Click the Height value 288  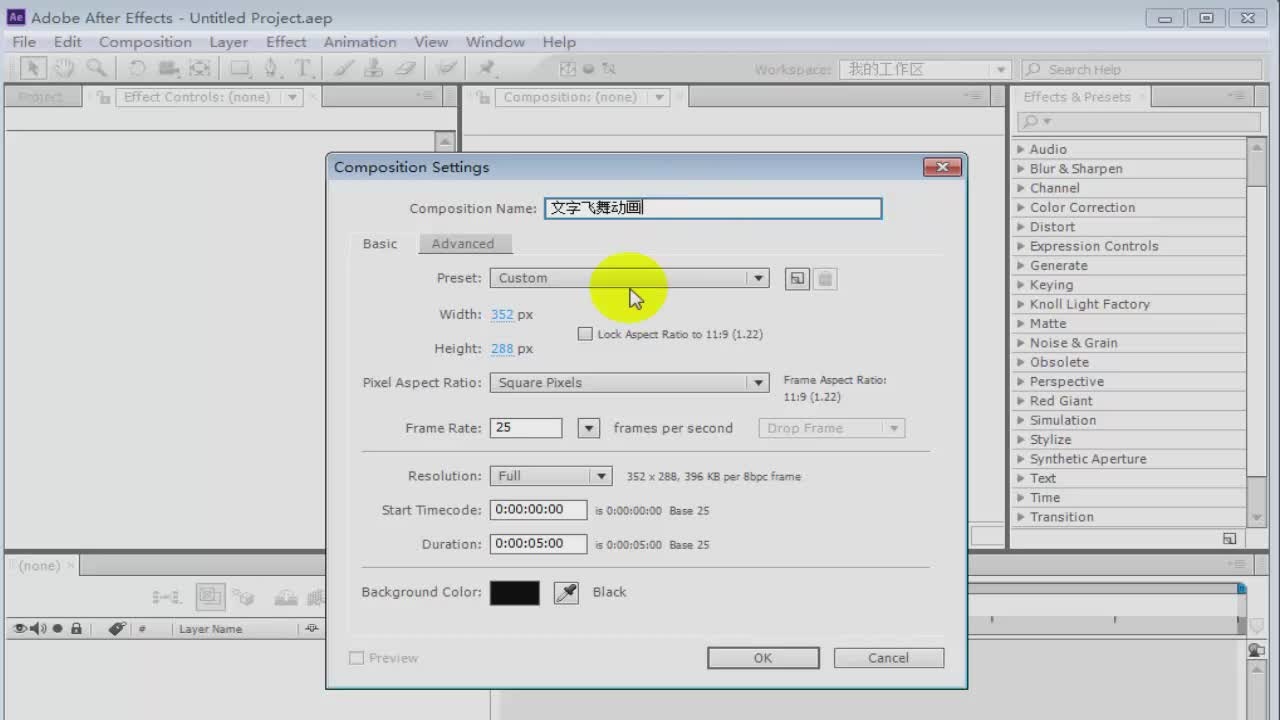[502, 349]
